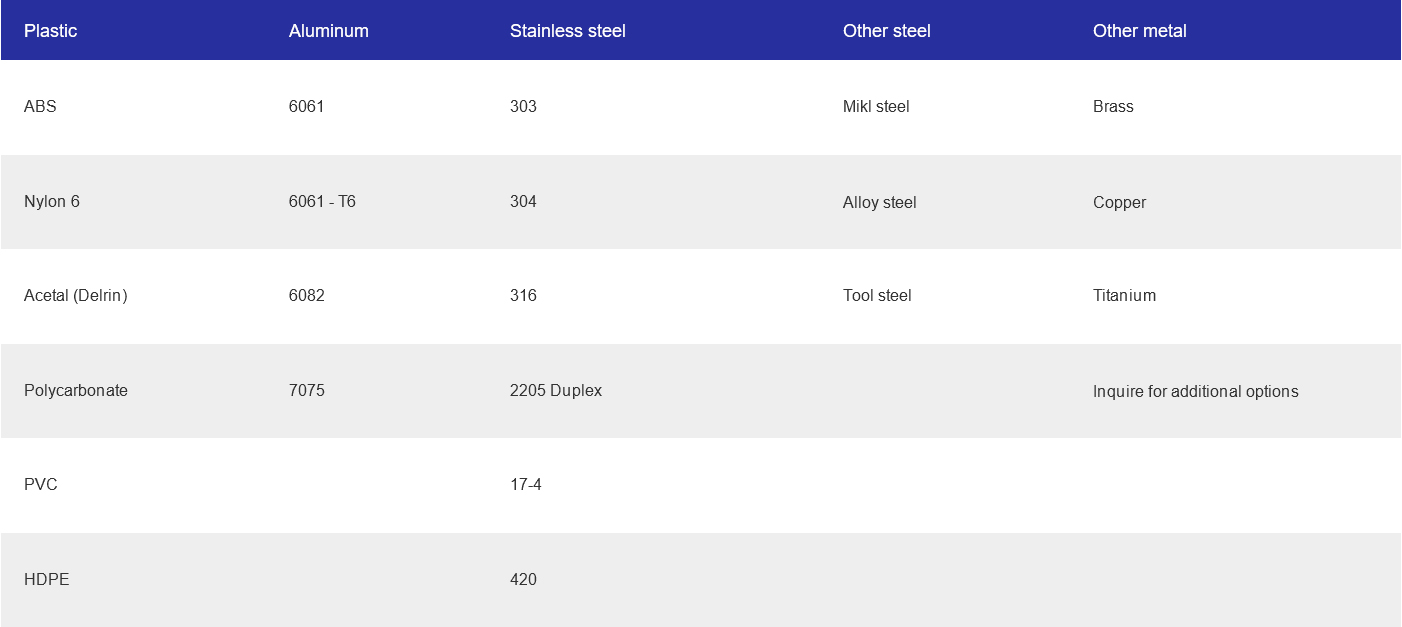Click Inquire for additional options
This screenshot has width=1402, height=627.
1195,391
